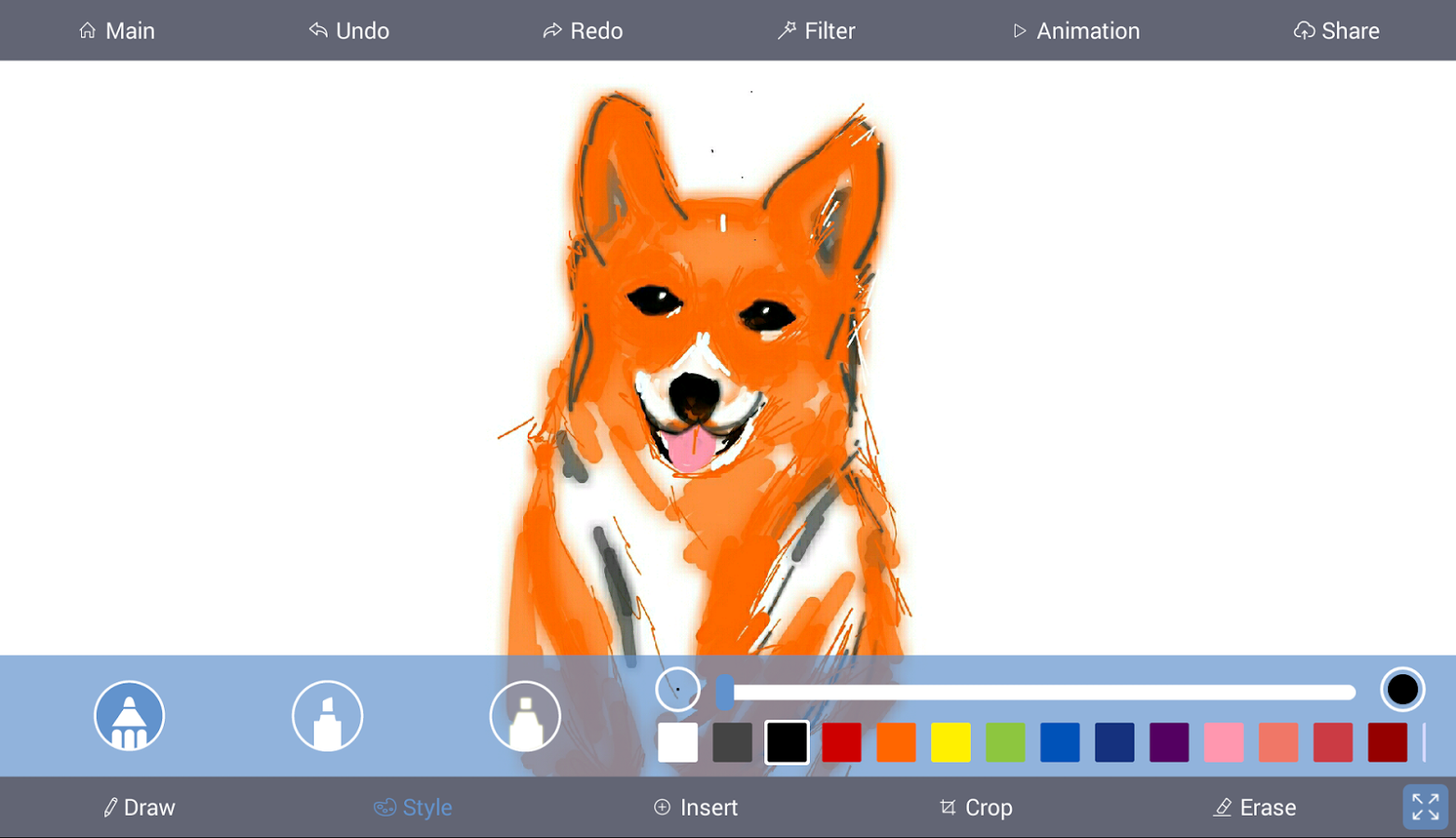
Task: Tap the black color preview circle
Action: pos(1401,690)
